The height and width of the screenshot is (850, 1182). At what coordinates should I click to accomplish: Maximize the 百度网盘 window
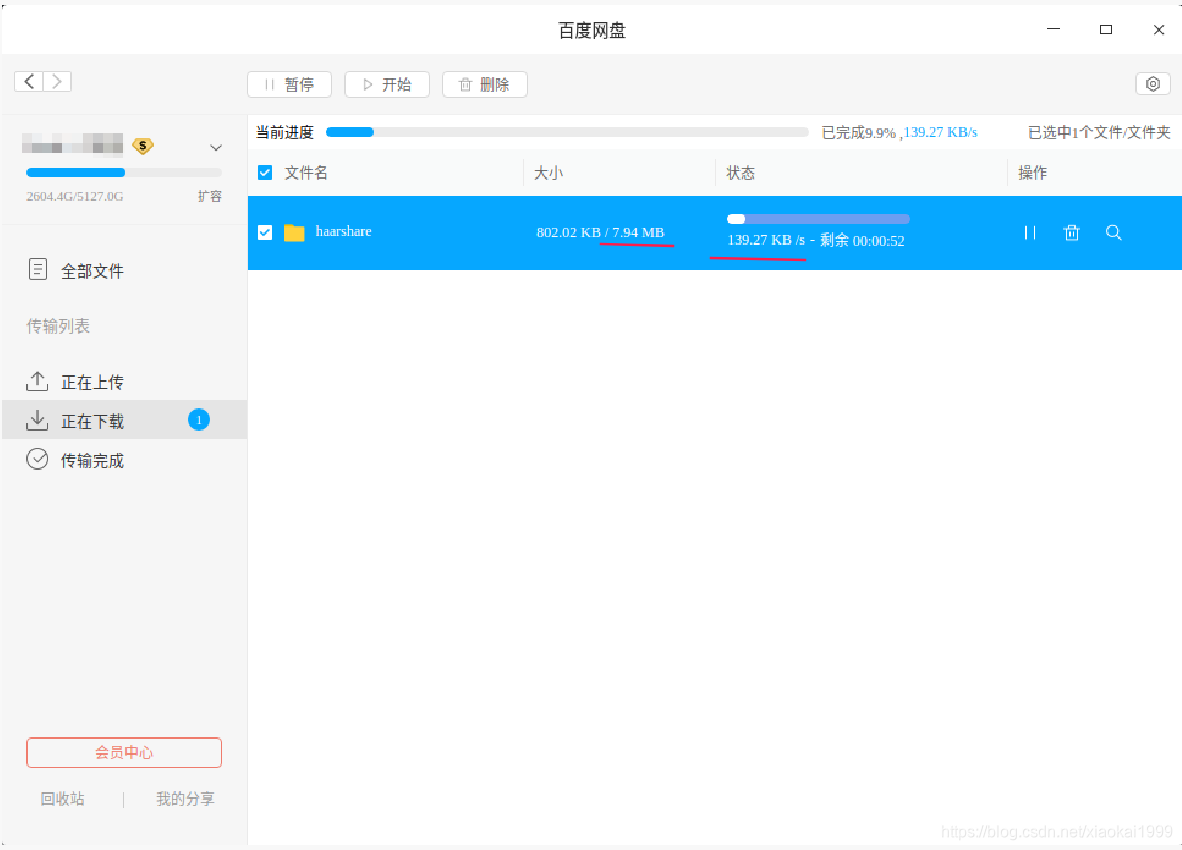pos(1106,29)
